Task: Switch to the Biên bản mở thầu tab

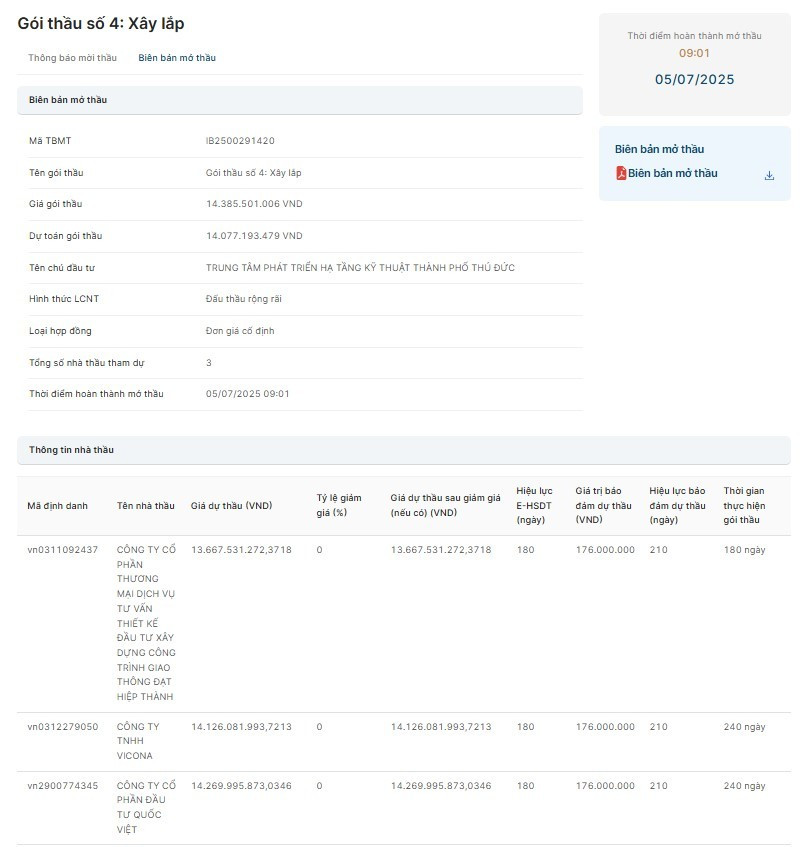Action: click(177, 58)
